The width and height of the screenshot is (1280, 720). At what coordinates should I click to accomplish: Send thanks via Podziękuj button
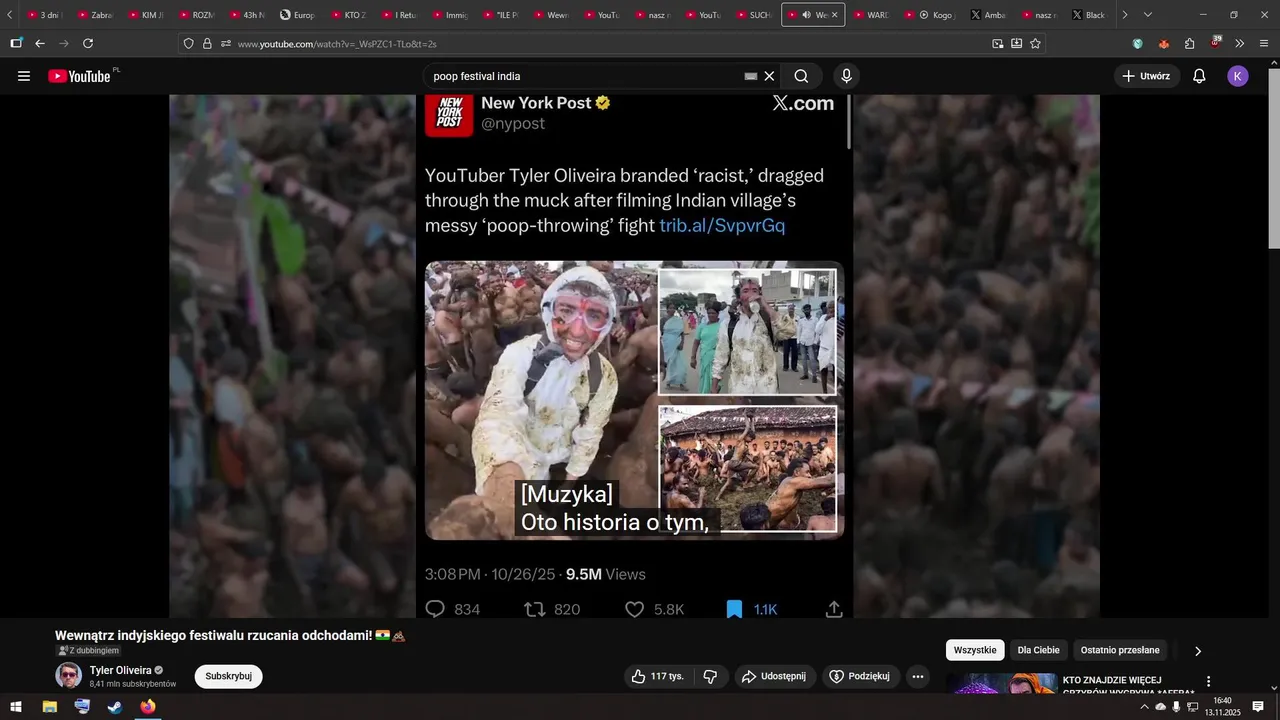pyautogui.click(x=860, y=677)
